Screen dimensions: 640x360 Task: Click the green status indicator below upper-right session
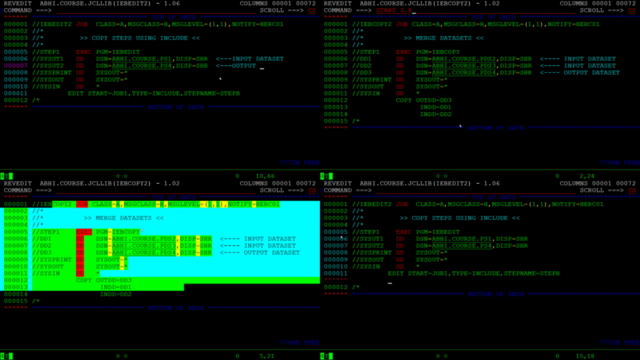pyautogui.click(x=327, y=176)
